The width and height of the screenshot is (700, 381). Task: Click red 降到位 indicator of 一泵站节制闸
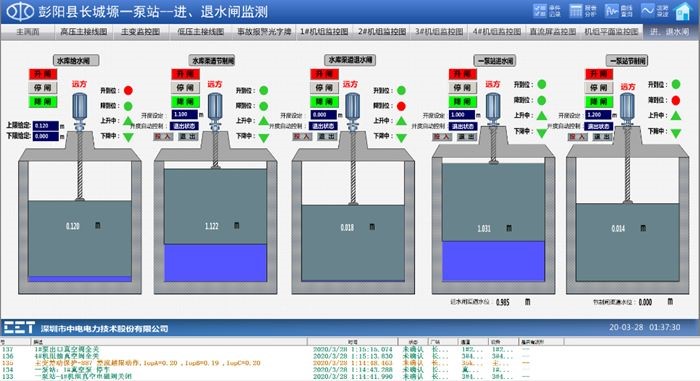pyautogui.click(x=676, y=100)
